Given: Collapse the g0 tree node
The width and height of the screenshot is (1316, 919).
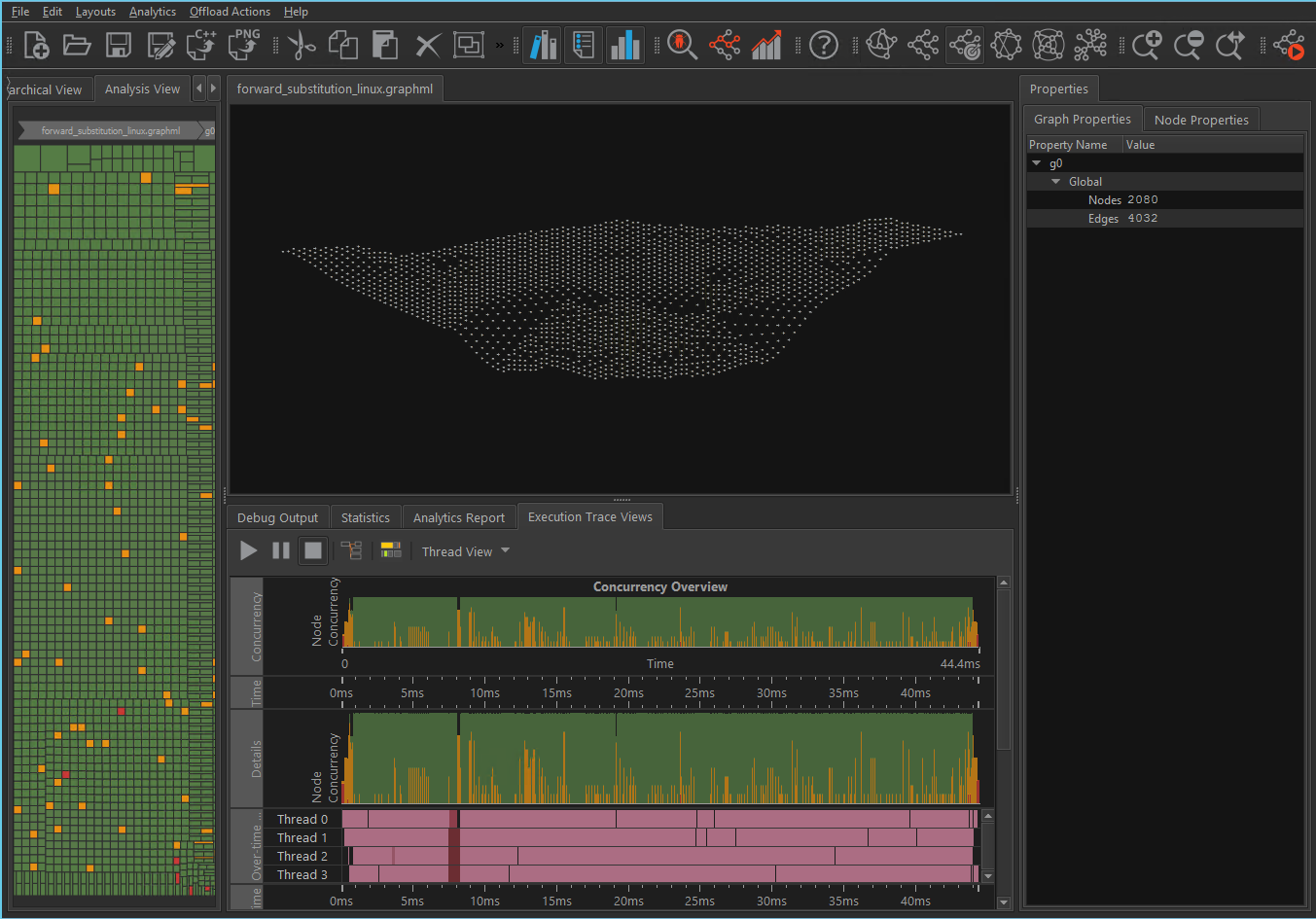Looking at the screenshot, I should [1037, 163].
